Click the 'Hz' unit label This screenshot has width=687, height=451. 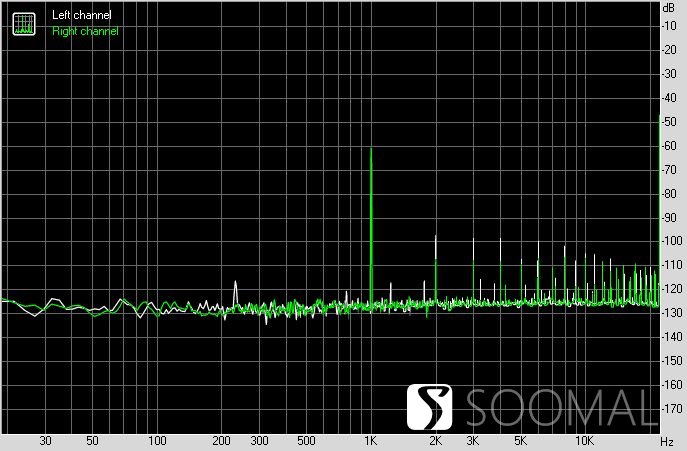click(666, 441)
